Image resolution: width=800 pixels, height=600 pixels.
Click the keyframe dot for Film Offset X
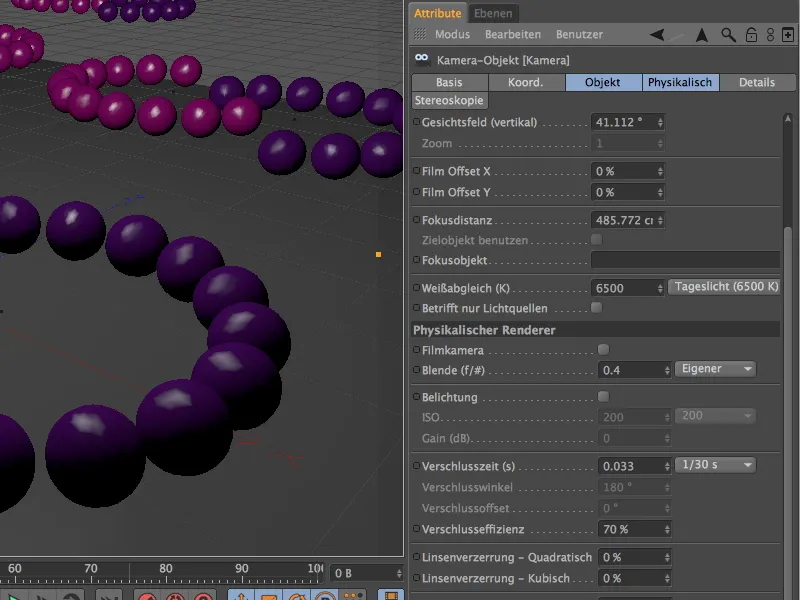[416, 171]
